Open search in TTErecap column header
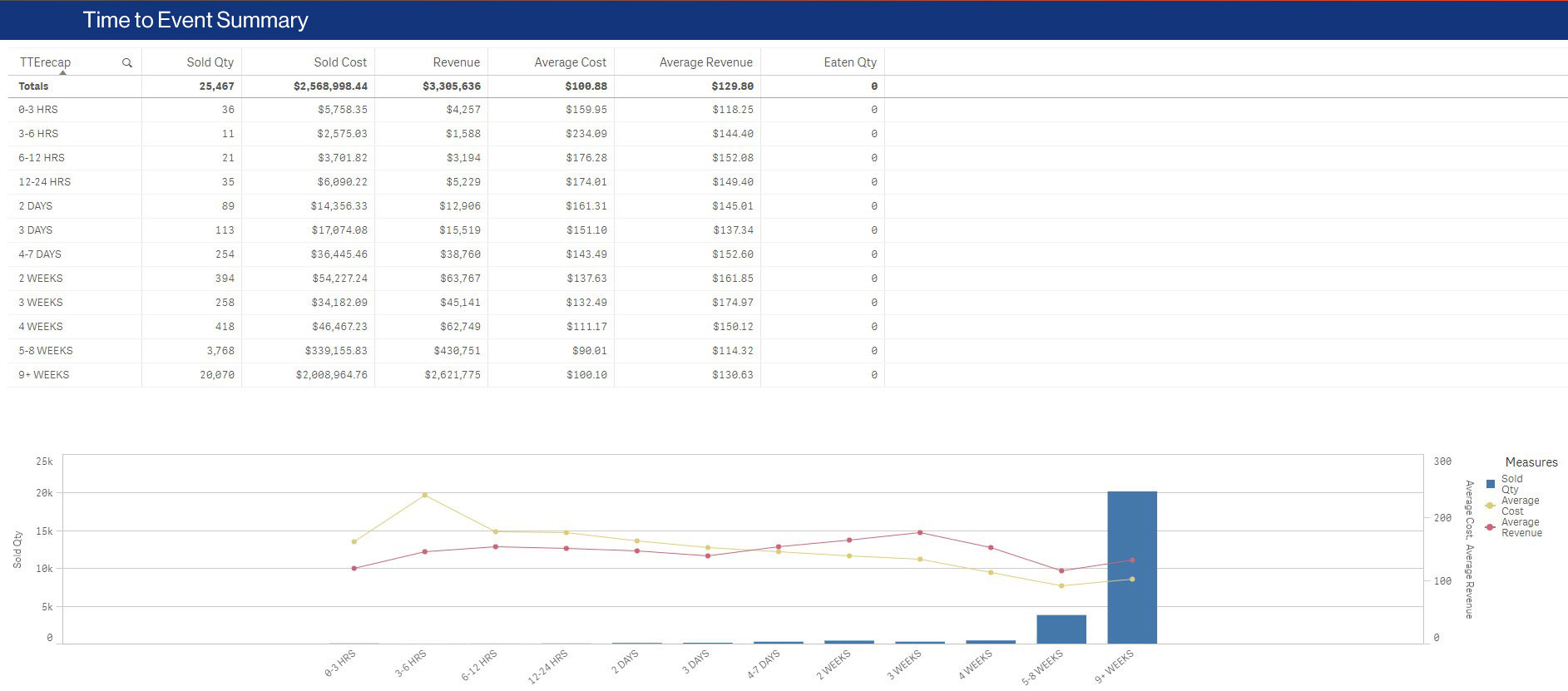1568x691 pixels. [127, 62]
